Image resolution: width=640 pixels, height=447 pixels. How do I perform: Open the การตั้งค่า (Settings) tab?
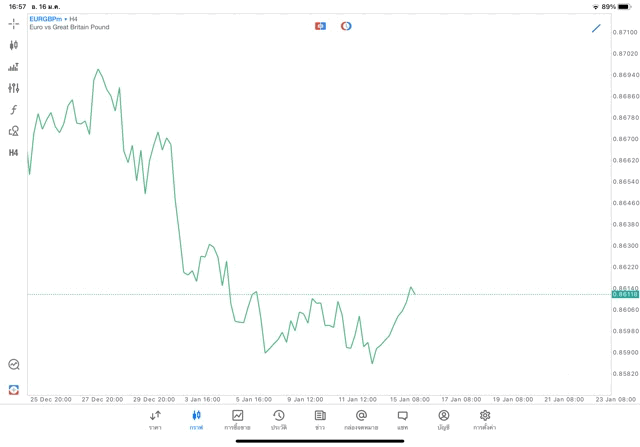pos(485,420)
